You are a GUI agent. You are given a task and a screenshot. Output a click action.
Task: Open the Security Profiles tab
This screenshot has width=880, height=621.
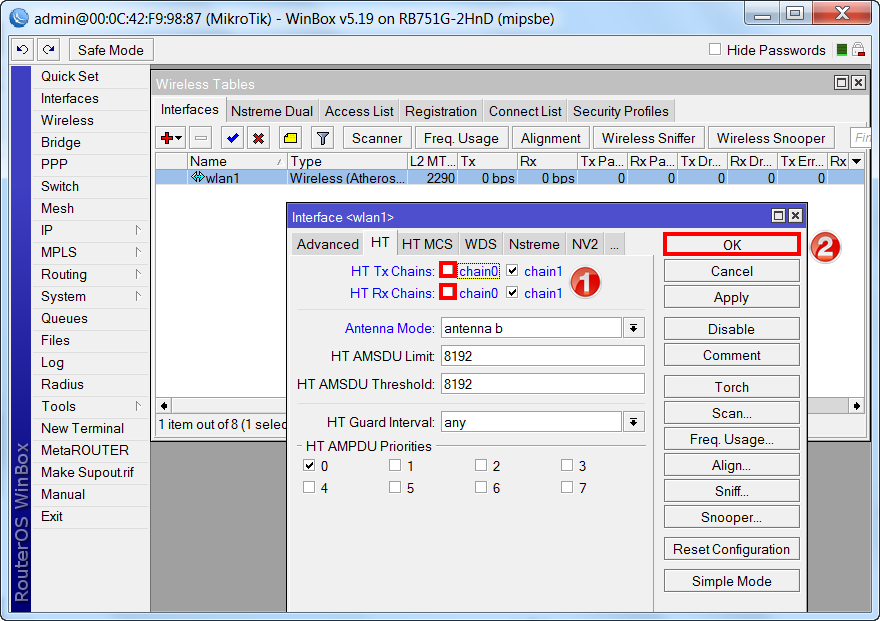pyautogui.click(x=620, y=111)
